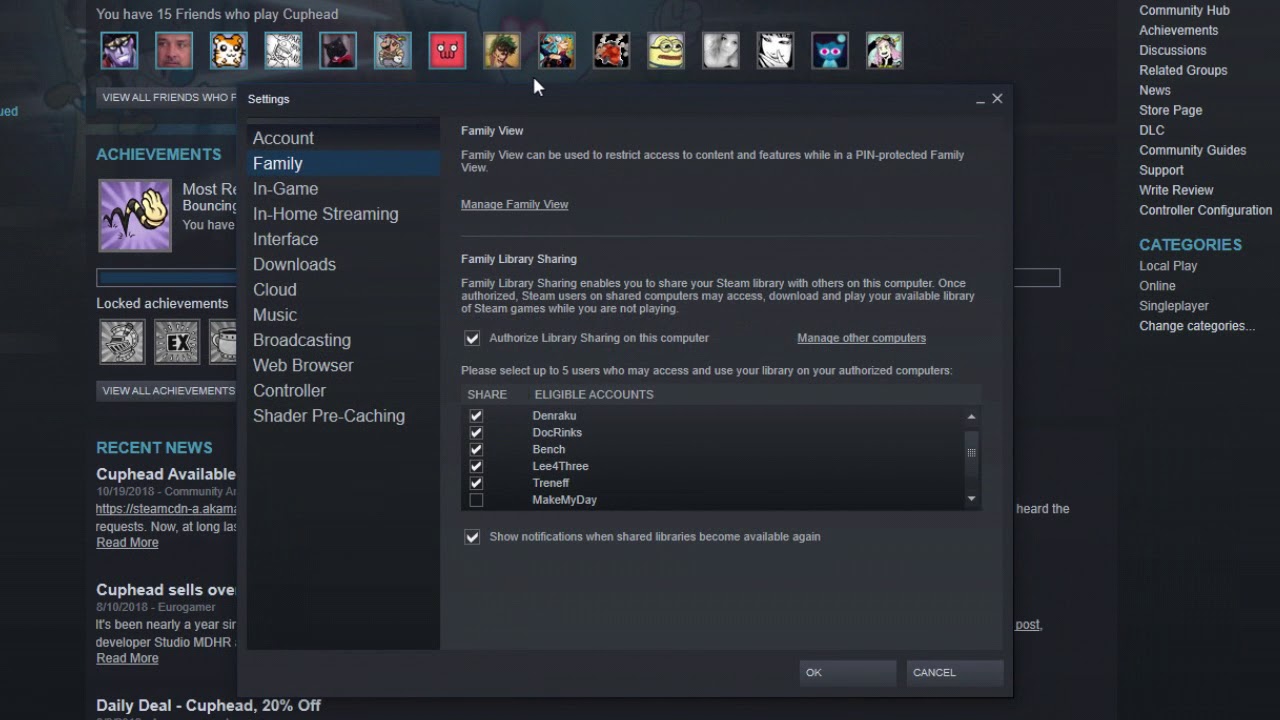The image size is (1280, 720).
Task: Click the View All Achievements button
Action: [x=168, y=391]
